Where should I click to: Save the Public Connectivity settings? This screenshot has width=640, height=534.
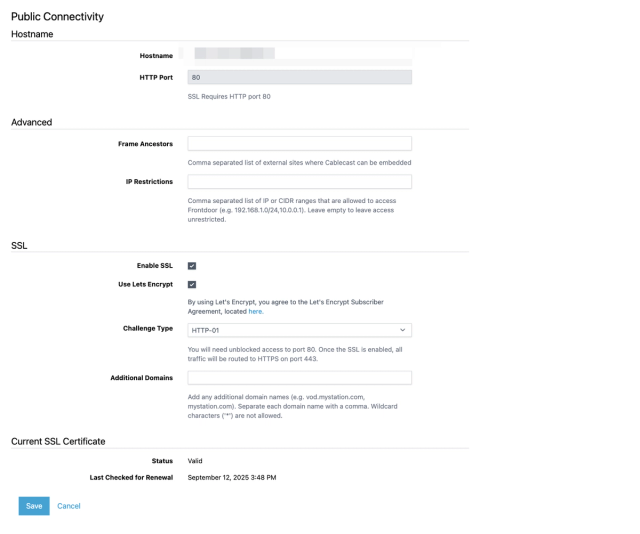[x=34, y=506]
